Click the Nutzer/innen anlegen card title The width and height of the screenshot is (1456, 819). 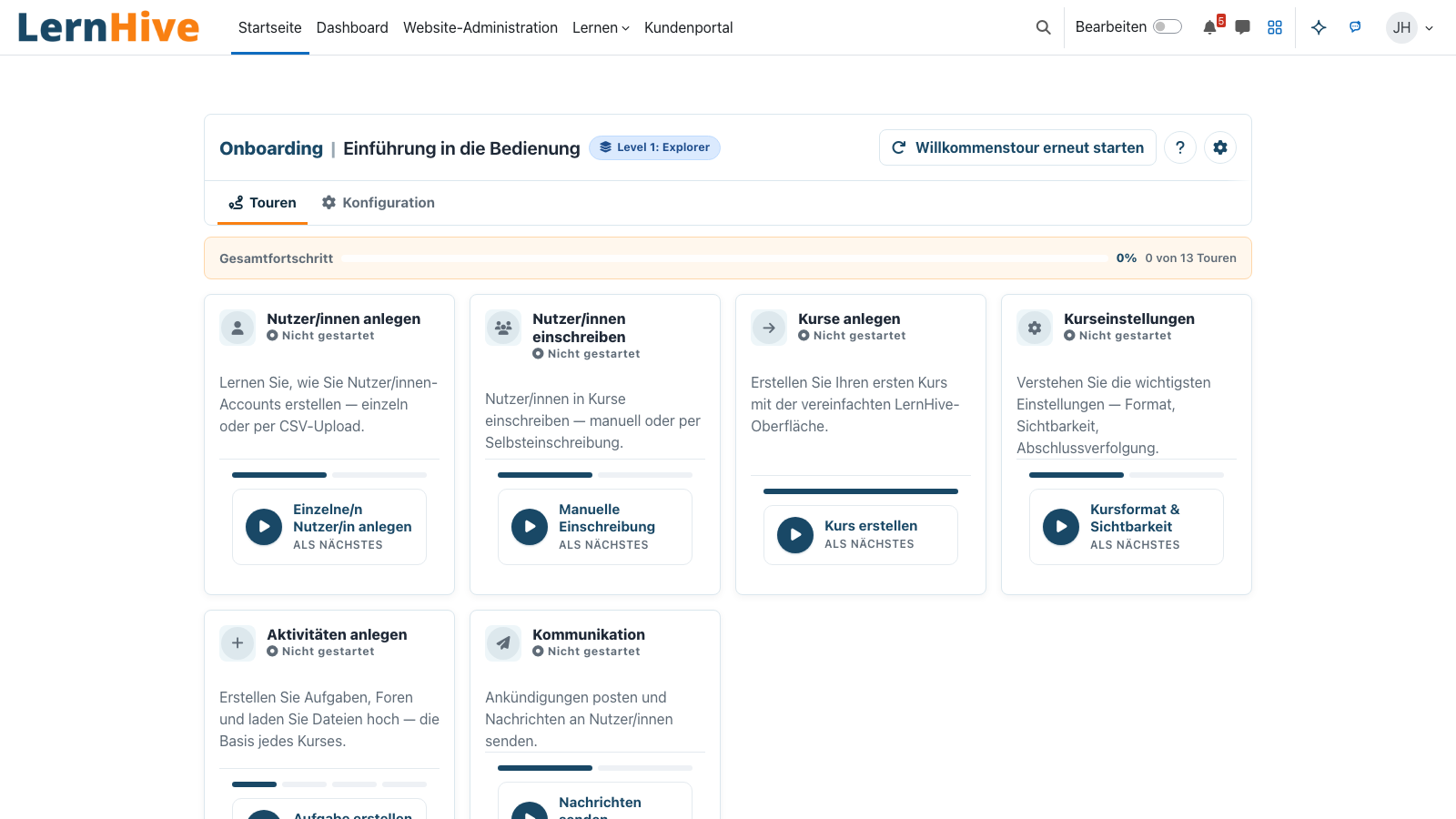[343, 318]
